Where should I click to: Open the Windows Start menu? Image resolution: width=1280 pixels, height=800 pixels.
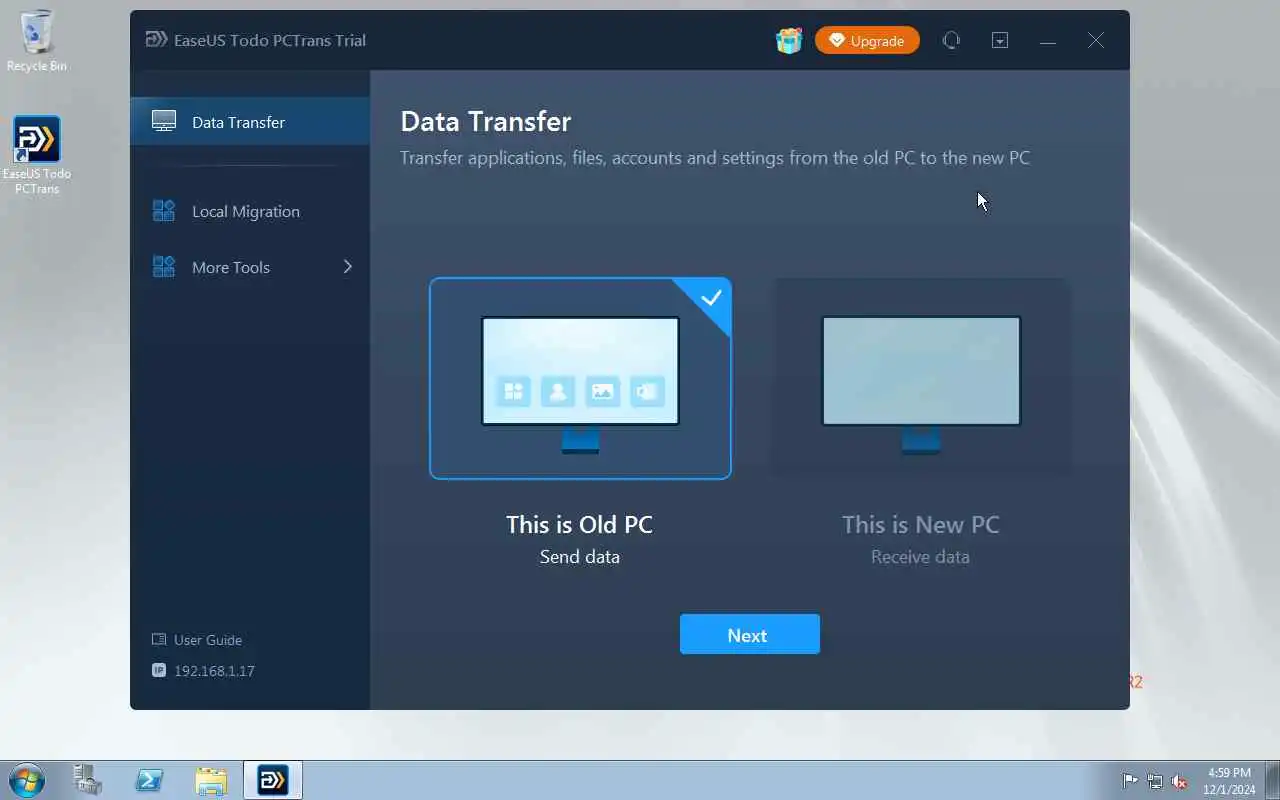[25, 780]
